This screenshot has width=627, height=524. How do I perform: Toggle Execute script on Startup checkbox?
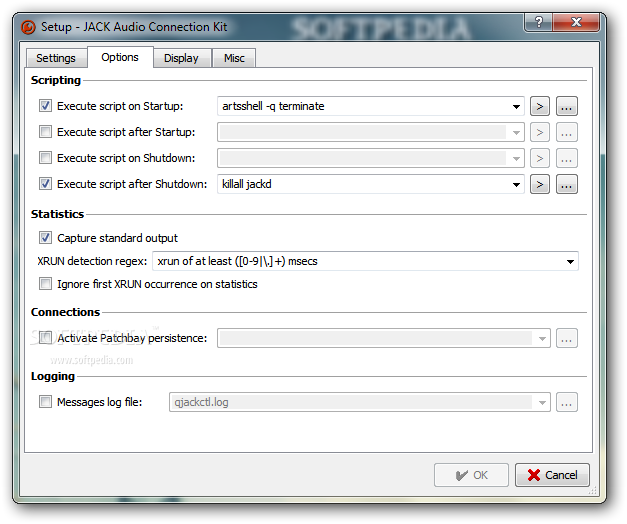coord(45,106)
